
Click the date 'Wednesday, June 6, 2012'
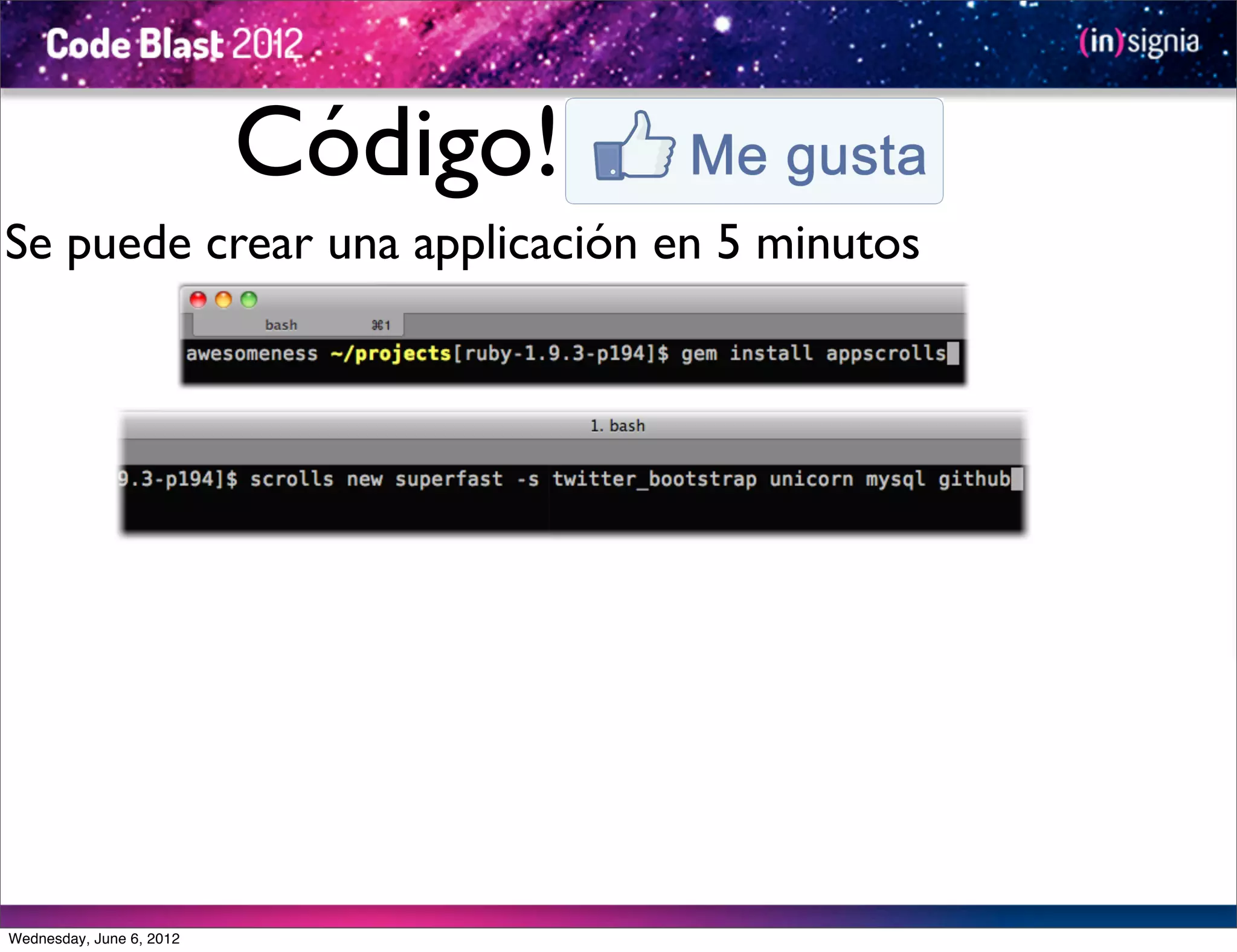pyautogui.click(x=94, y=939)
